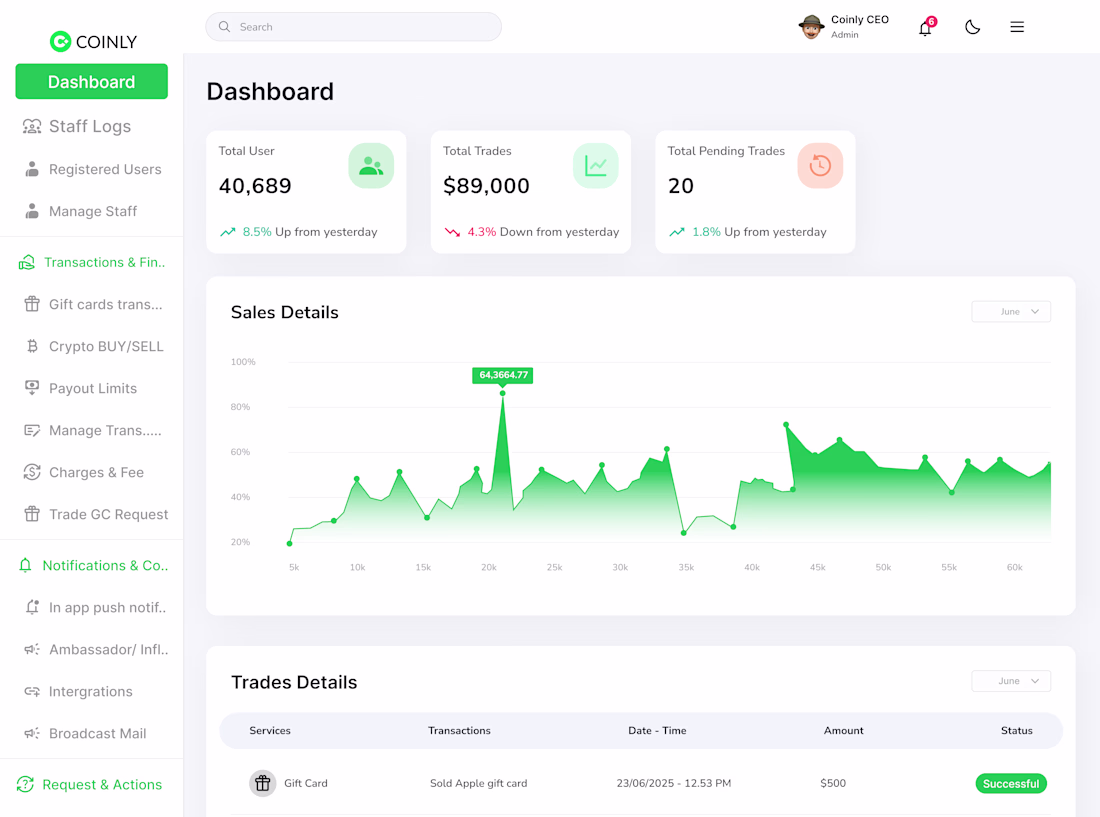Click 'Sold Apple gift card' cell
The height and width of the screenshot is (817, 1100).
pos(478,783)
